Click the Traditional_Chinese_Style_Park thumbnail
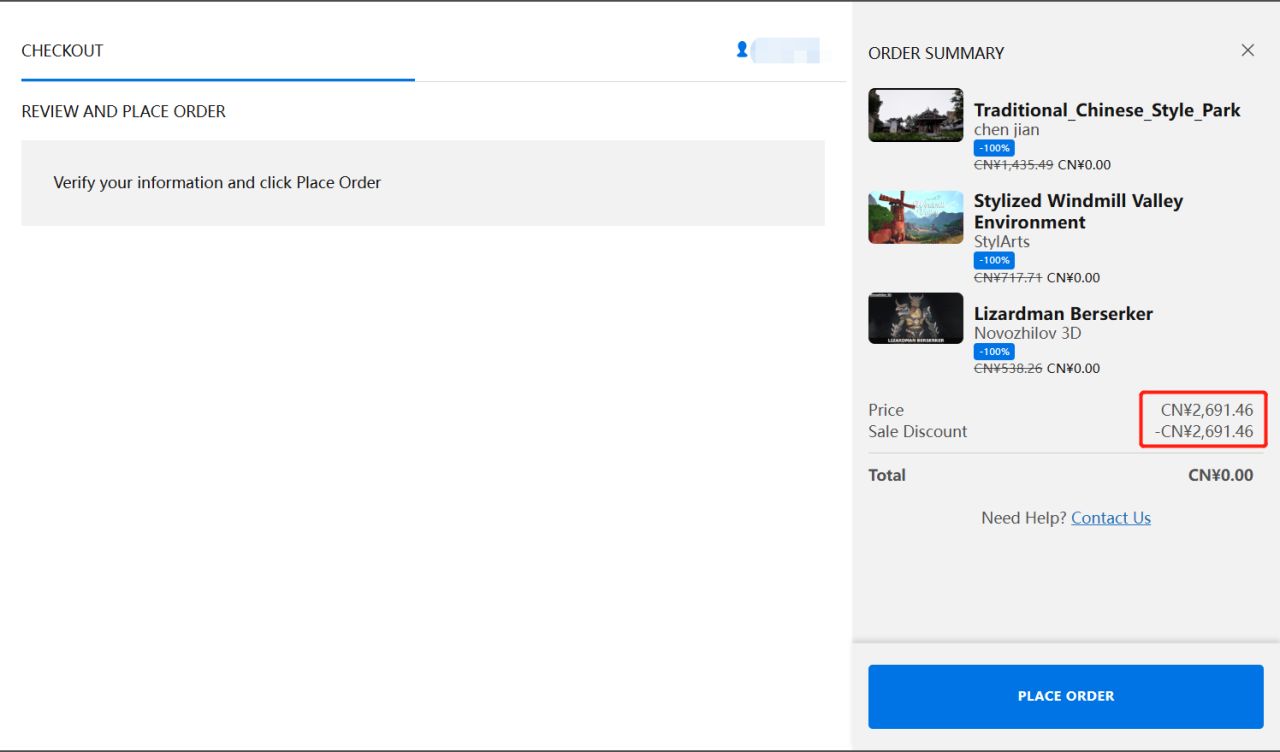 pos(916,115)
